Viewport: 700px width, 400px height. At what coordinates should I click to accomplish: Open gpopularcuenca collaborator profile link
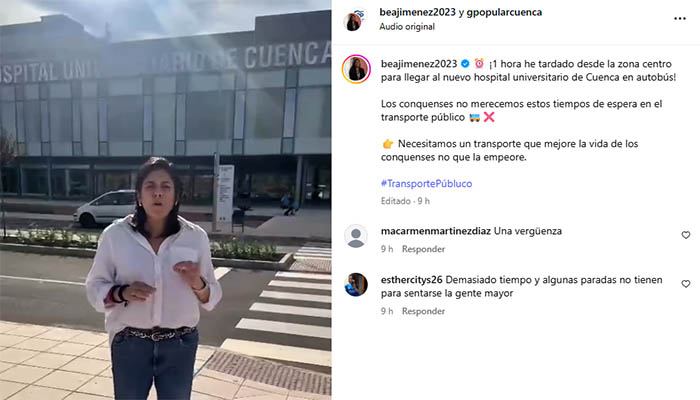[504, 12]
